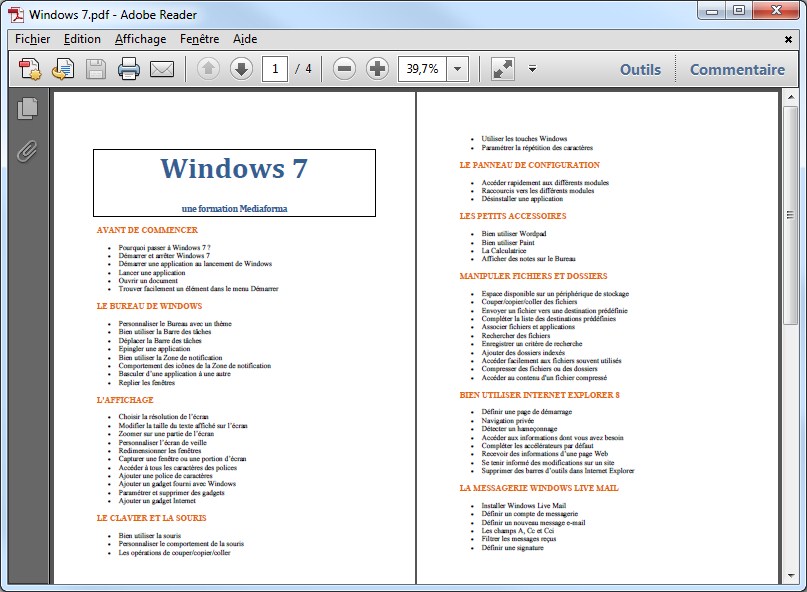Open the Commentaire pane

point(737,69)
